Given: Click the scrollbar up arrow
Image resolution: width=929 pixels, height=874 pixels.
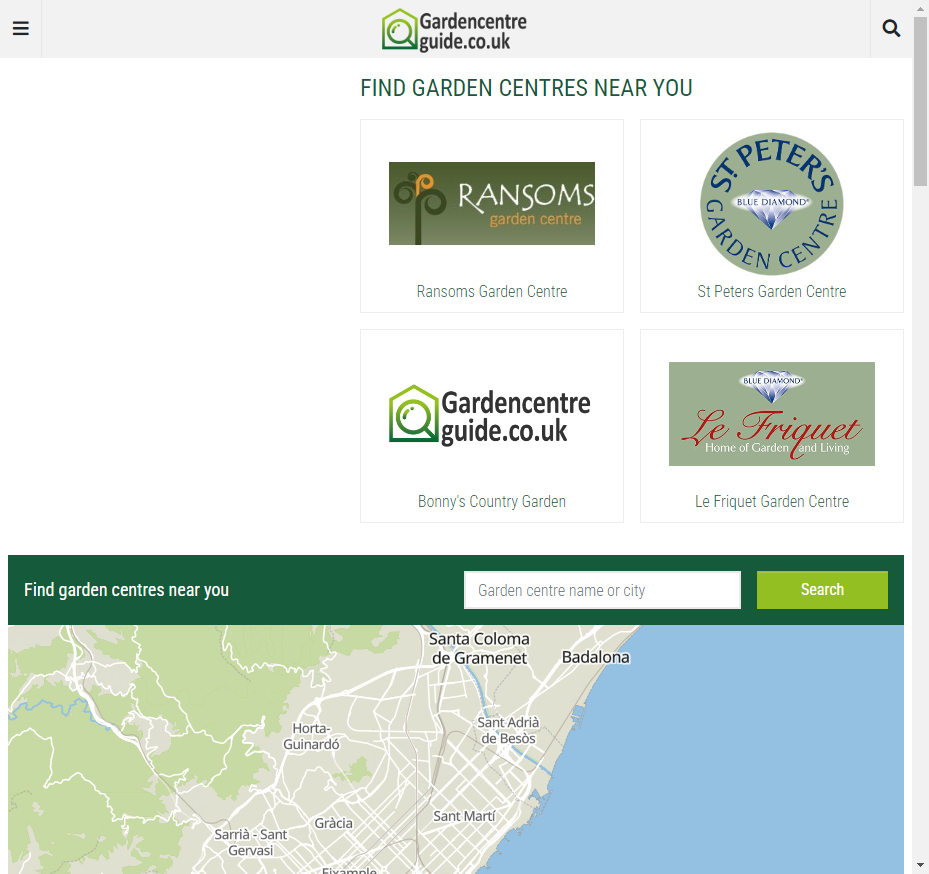Looking at the screenshot, I should (x=920, y=8).
